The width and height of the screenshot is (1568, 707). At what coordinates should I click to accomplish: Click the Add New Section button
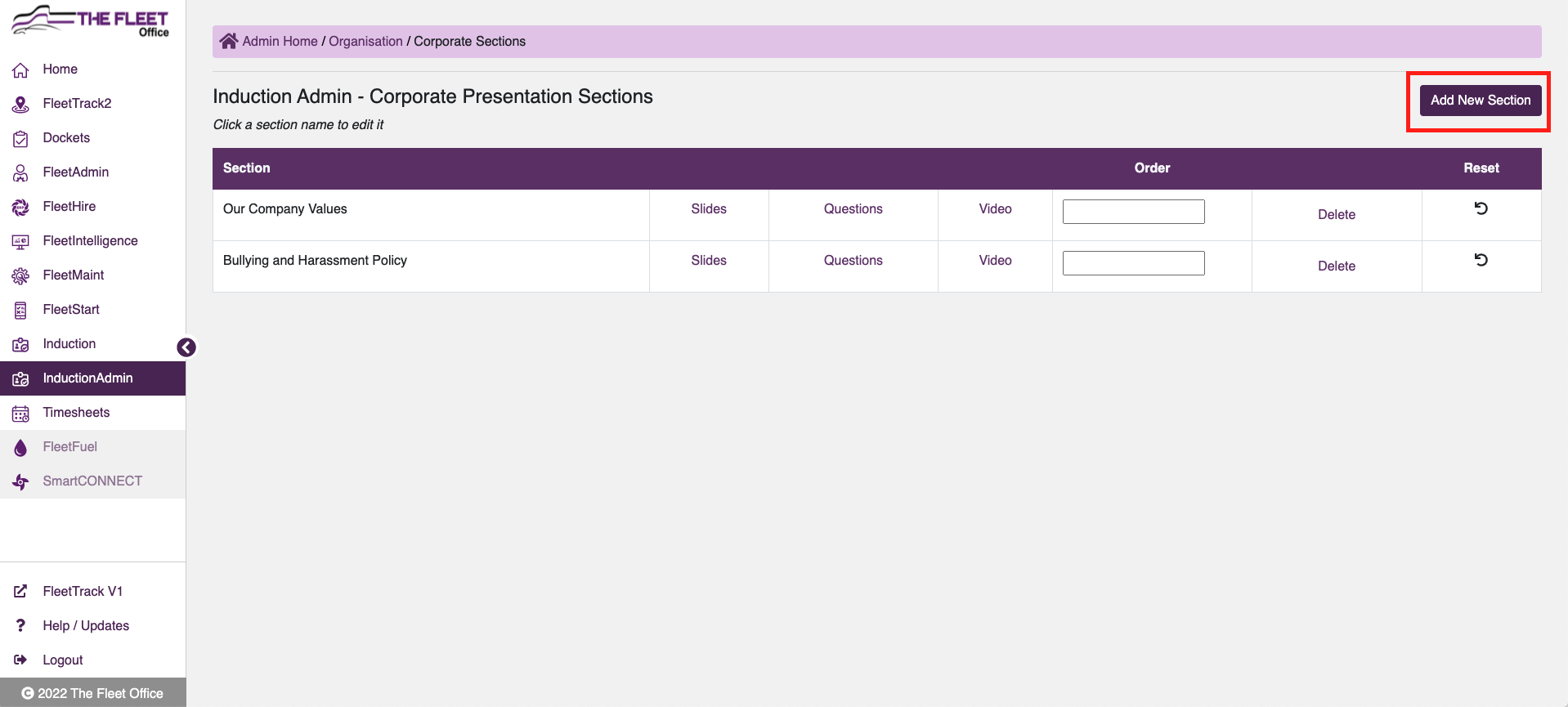[x=1481, y=101]
